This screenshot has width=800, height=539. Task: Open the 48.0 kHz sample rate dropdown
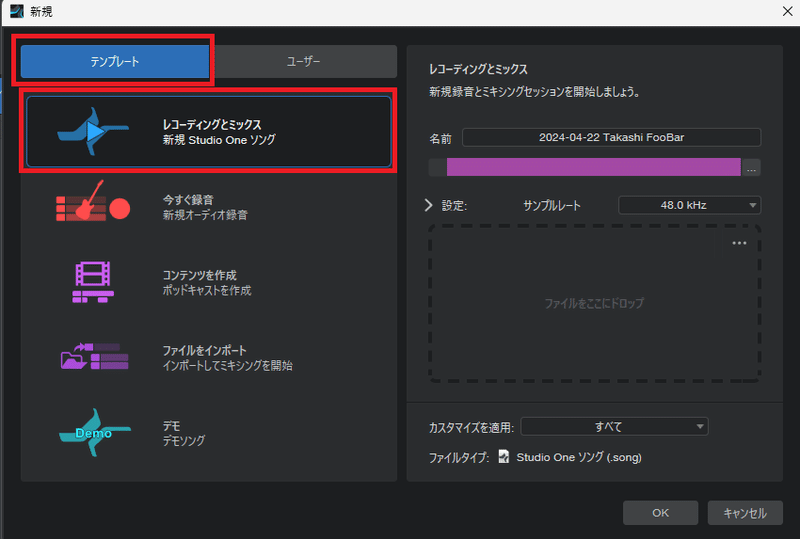coord(689,205)
